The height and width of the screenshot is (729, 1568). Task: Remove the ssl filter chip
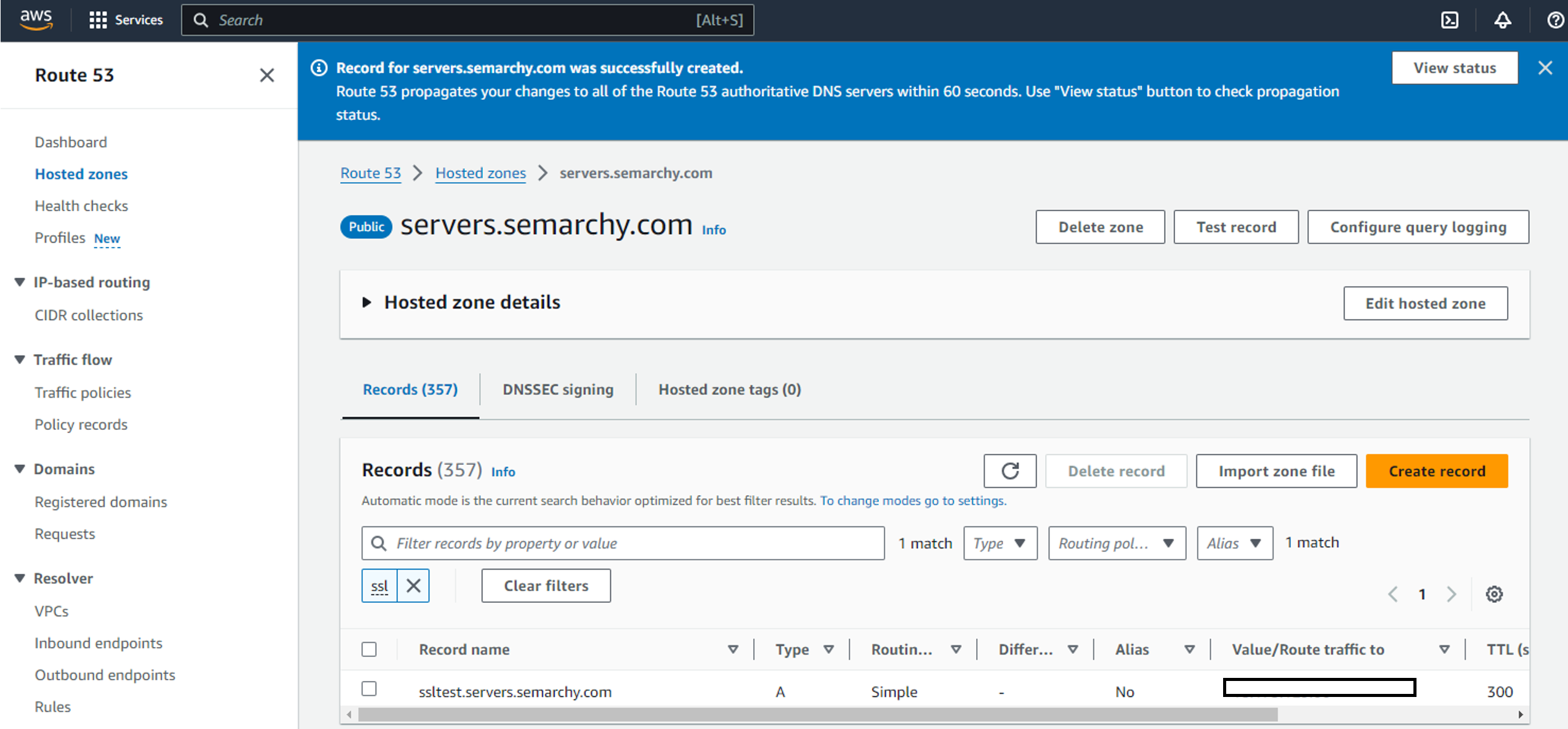[x=413, y=586]
